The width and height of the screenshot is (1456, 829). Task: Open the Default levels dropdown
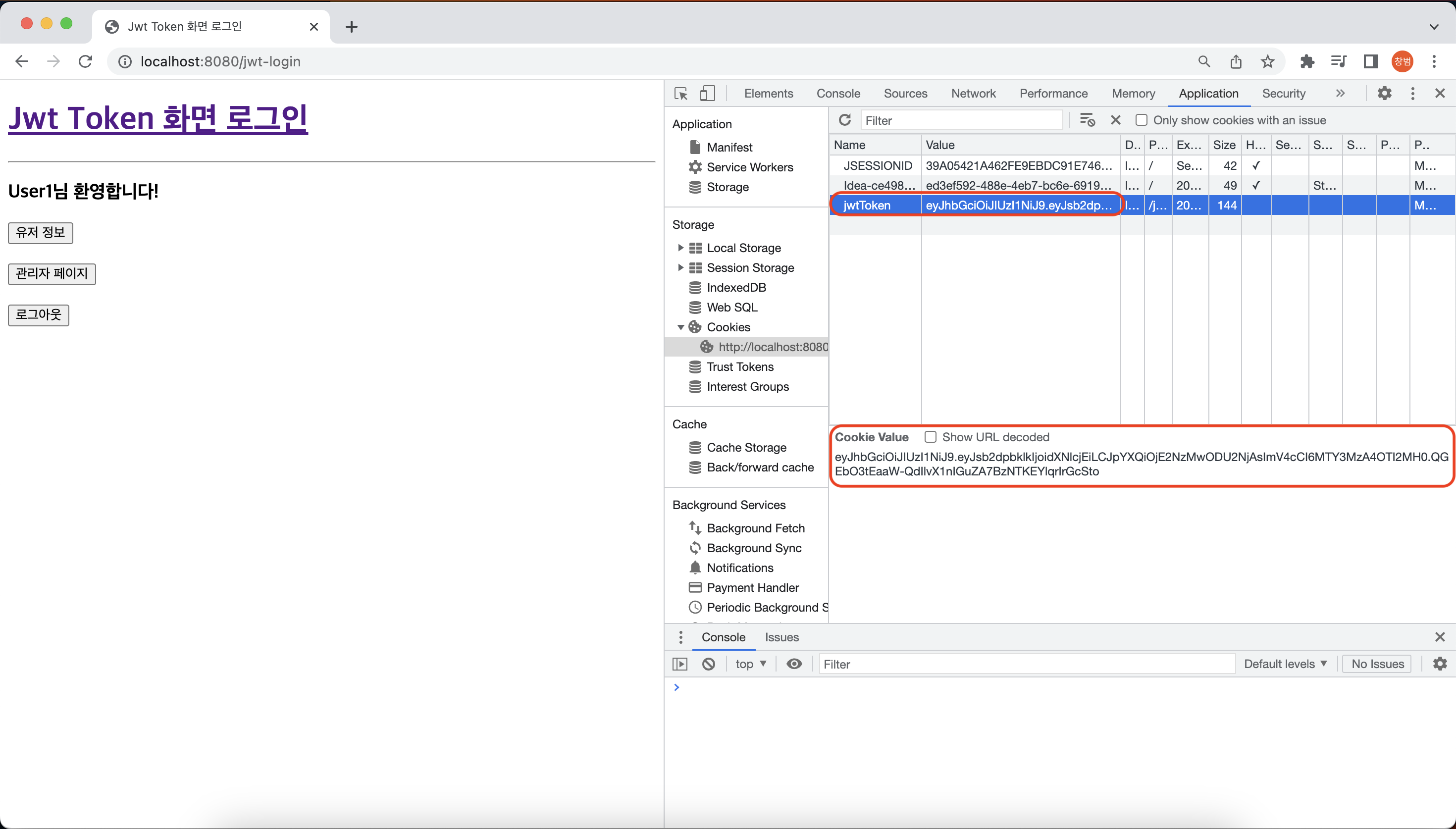(1285, 664)
